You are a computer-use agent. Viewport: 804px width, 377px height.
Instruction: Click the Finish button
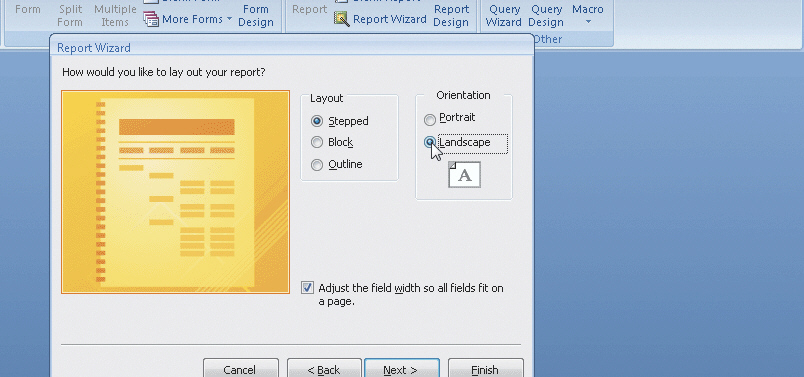point(486,369)
